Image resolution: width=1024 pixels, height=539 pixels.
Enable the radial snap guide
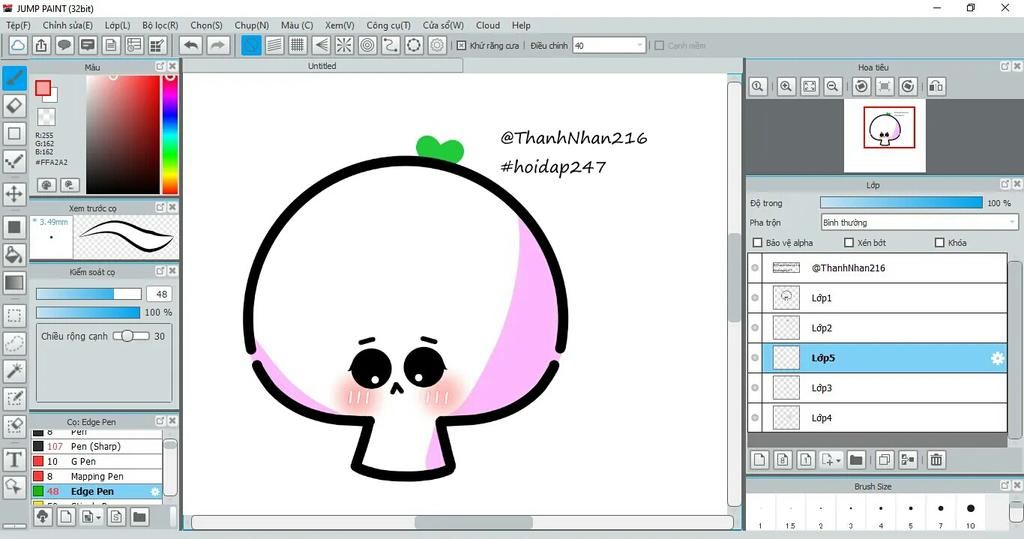[x=344, y=45]
